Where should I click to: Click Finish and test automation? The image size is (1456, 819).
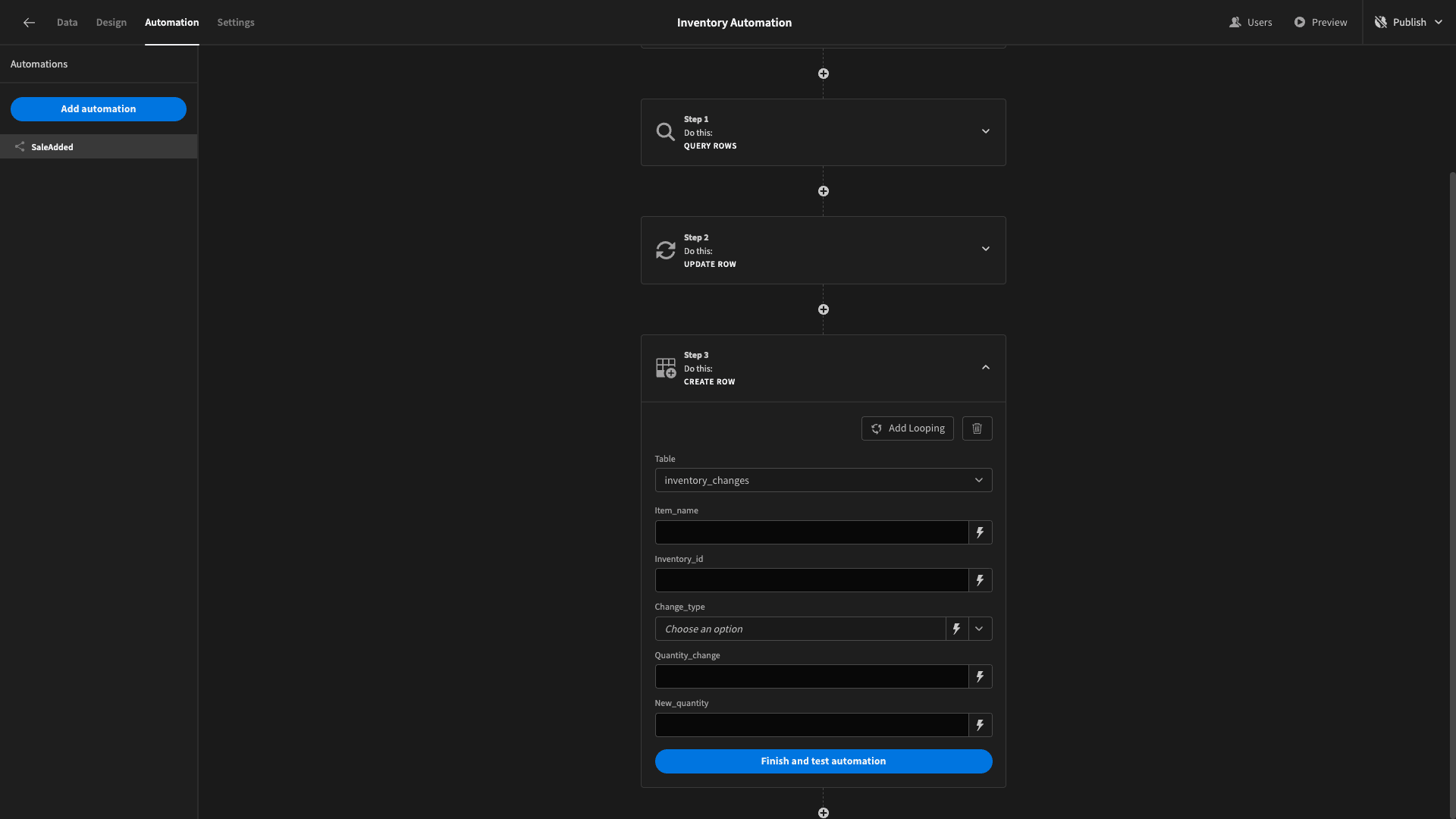(x=824, y=761)
